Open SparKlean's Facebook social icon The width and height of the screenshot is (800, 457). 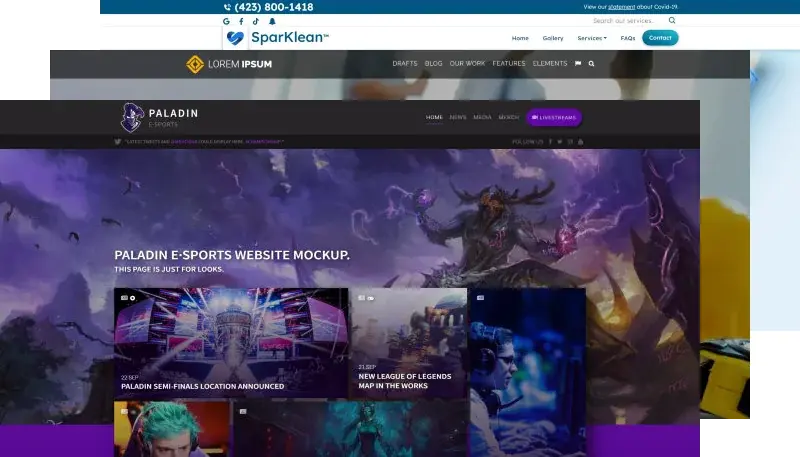click(x=241, y=21)
